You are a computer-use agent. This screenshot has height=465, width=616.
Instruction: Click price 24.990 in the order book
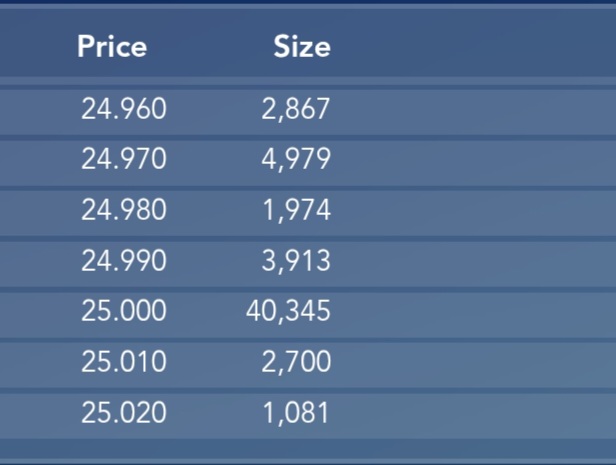[124, 261]
